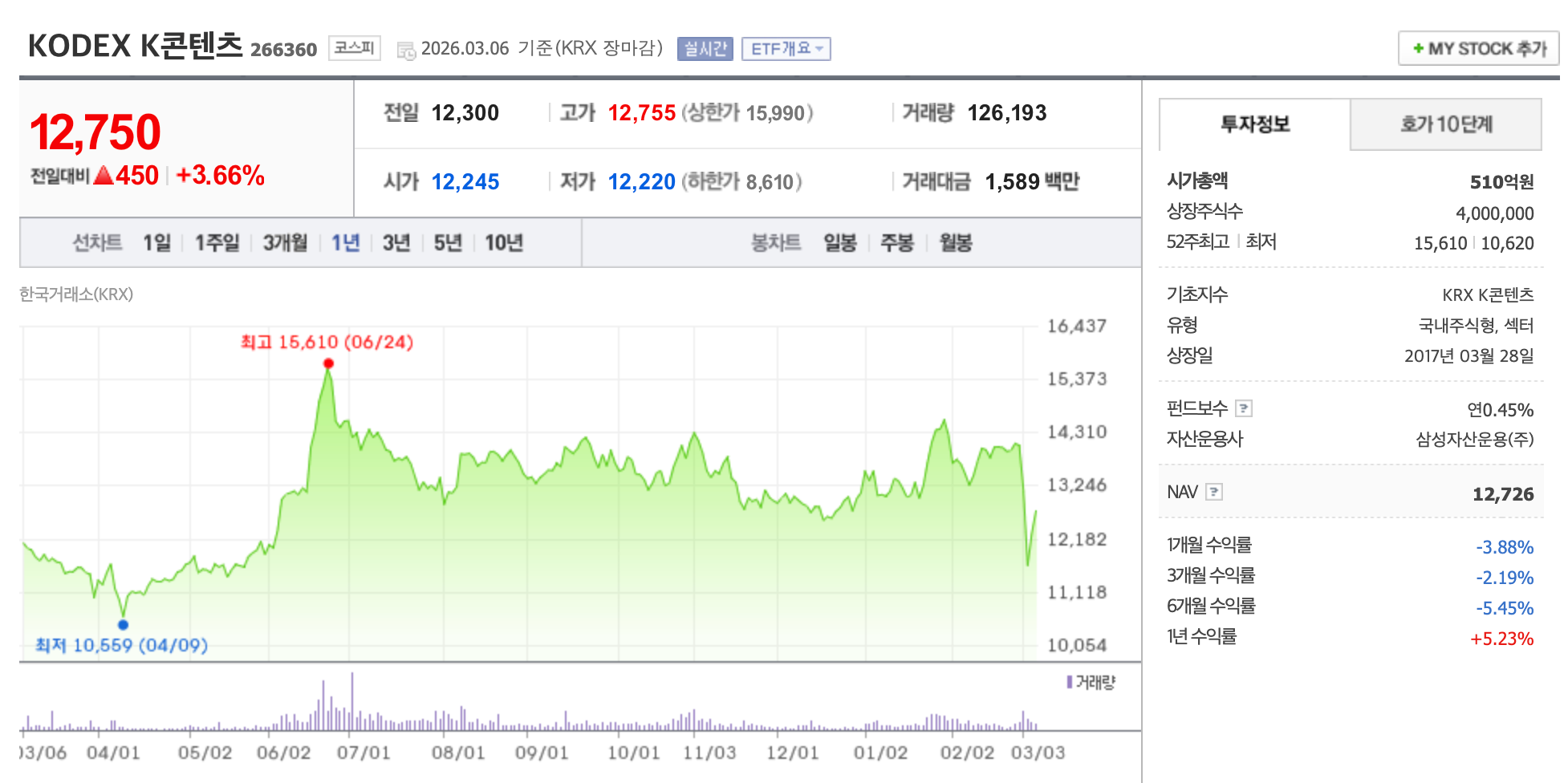Viewport: 1568px width, 783px height.
Task: Click the clock icon beside the date
Action: tap(406, 50)
